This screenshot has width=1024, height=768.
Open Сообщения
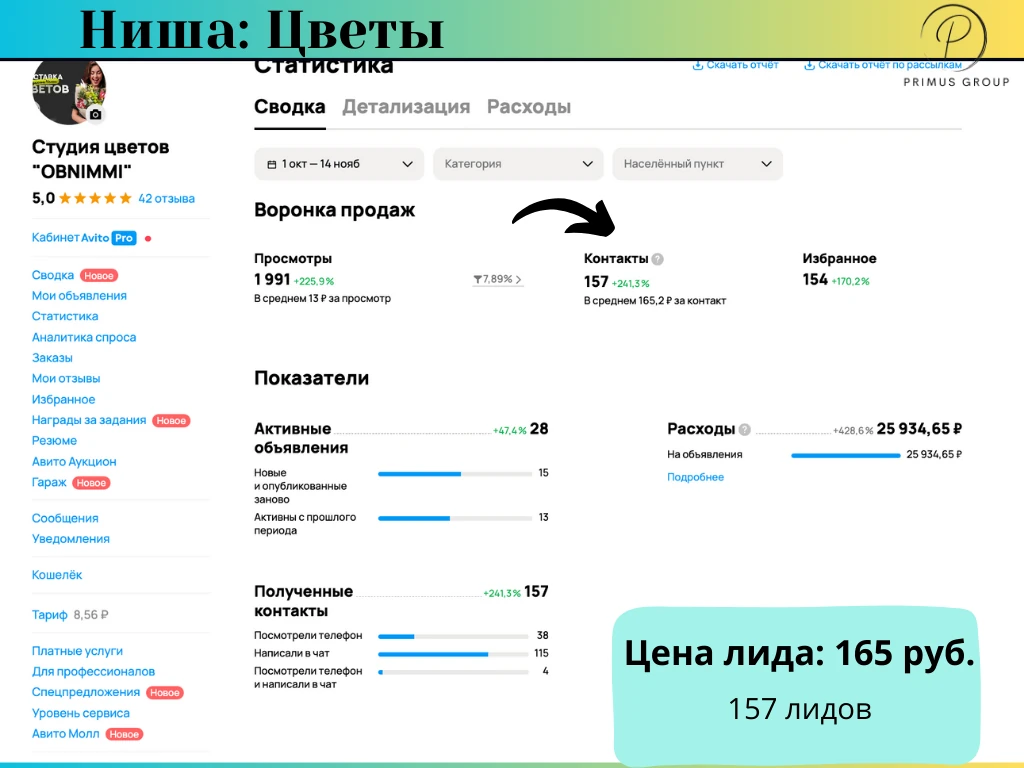point(65,519)
